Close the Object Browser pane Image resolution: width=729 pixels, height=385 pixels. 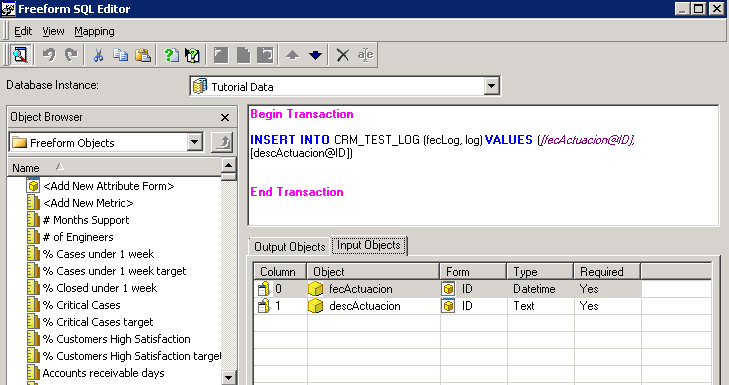pos(225,118)
